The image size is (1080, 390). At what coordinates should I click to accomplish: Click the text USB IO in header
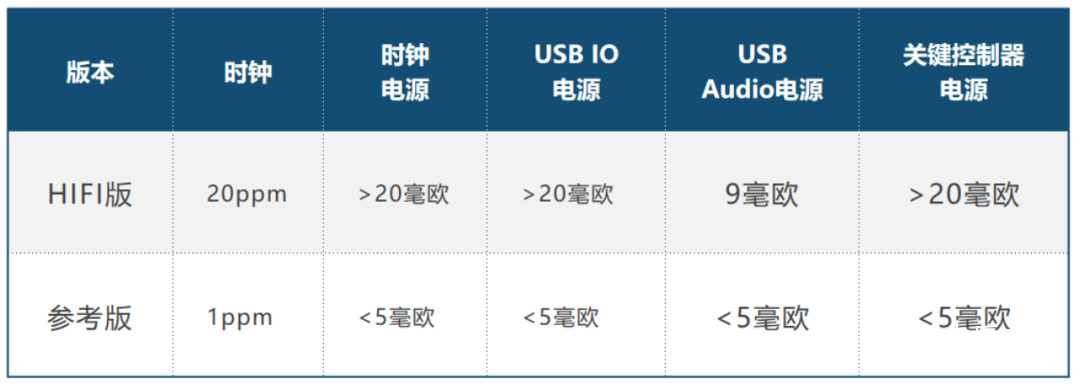577,56
